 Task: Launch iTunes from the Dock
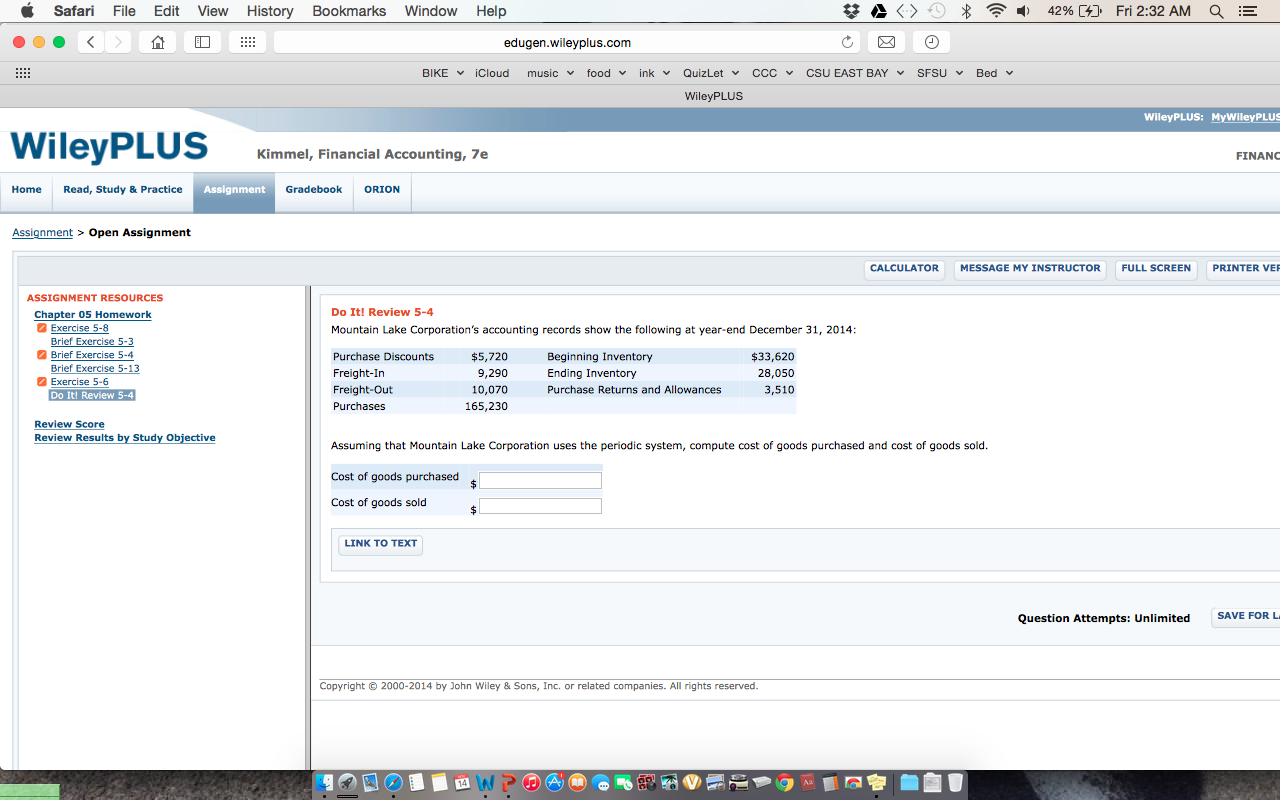(x=531, y=783)
